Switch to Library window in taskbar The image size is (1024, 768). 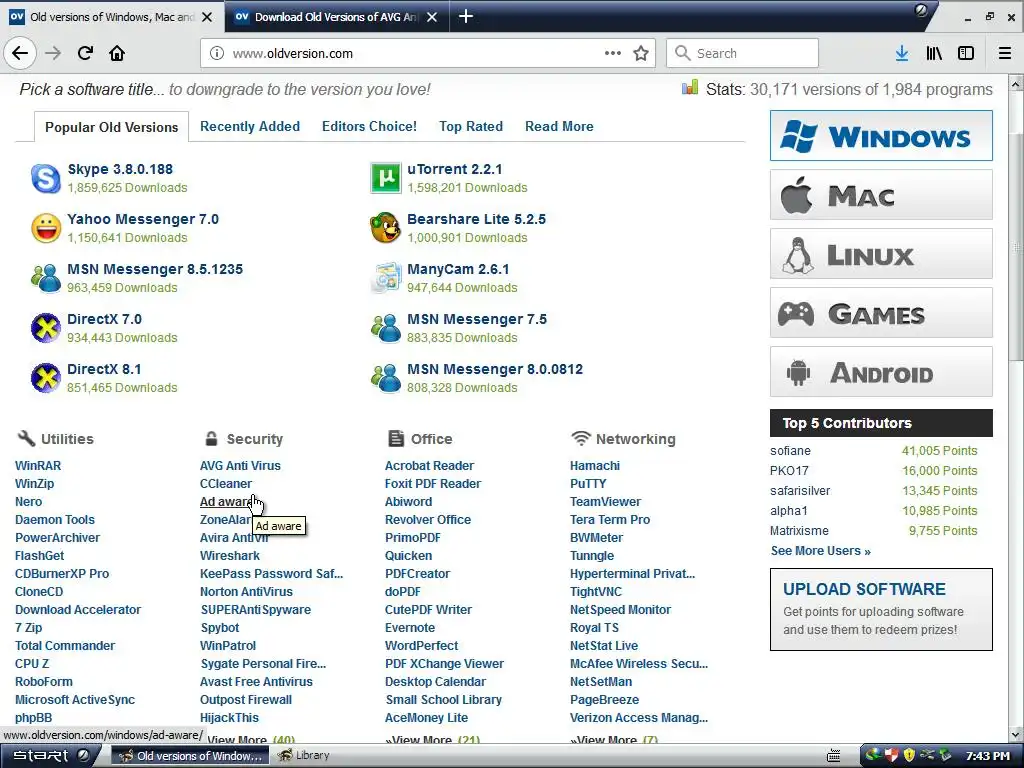304,756
